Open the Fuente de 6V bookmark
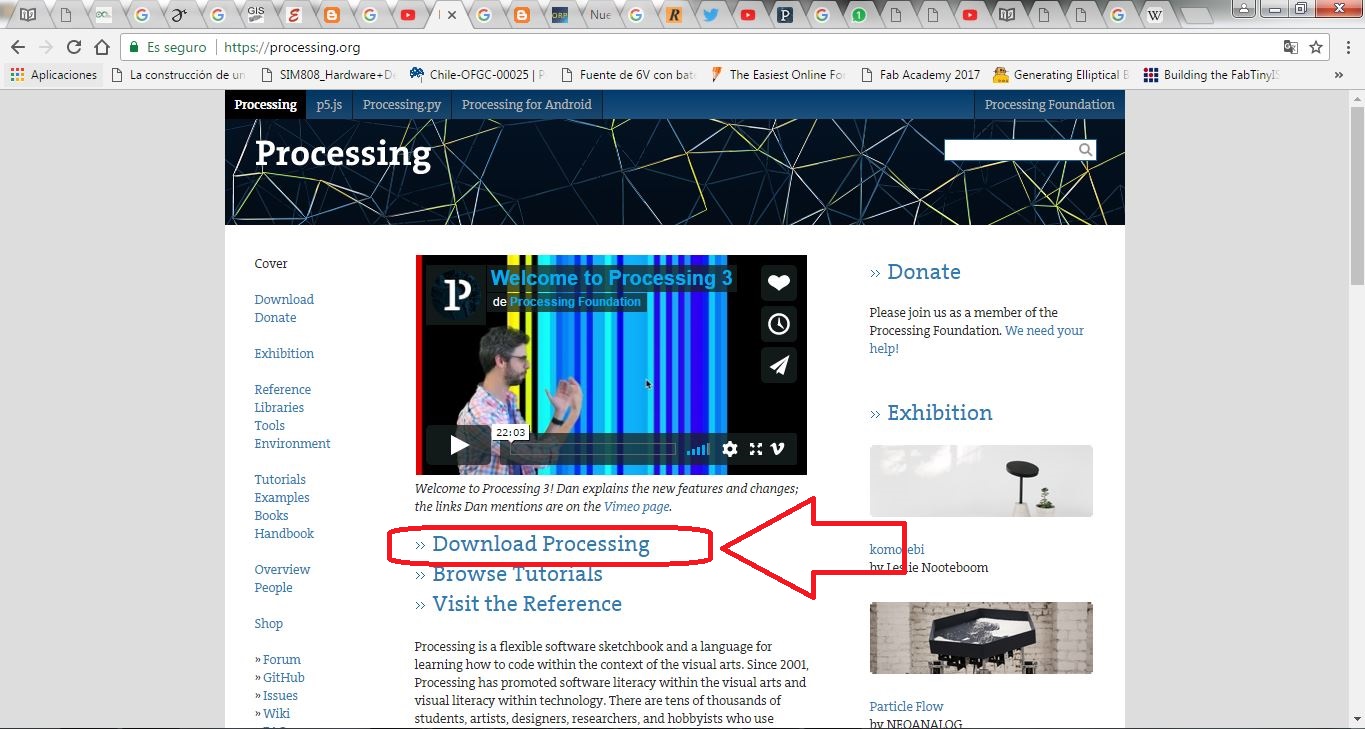This screenshot has width=1365, height=729. (628, 75)
